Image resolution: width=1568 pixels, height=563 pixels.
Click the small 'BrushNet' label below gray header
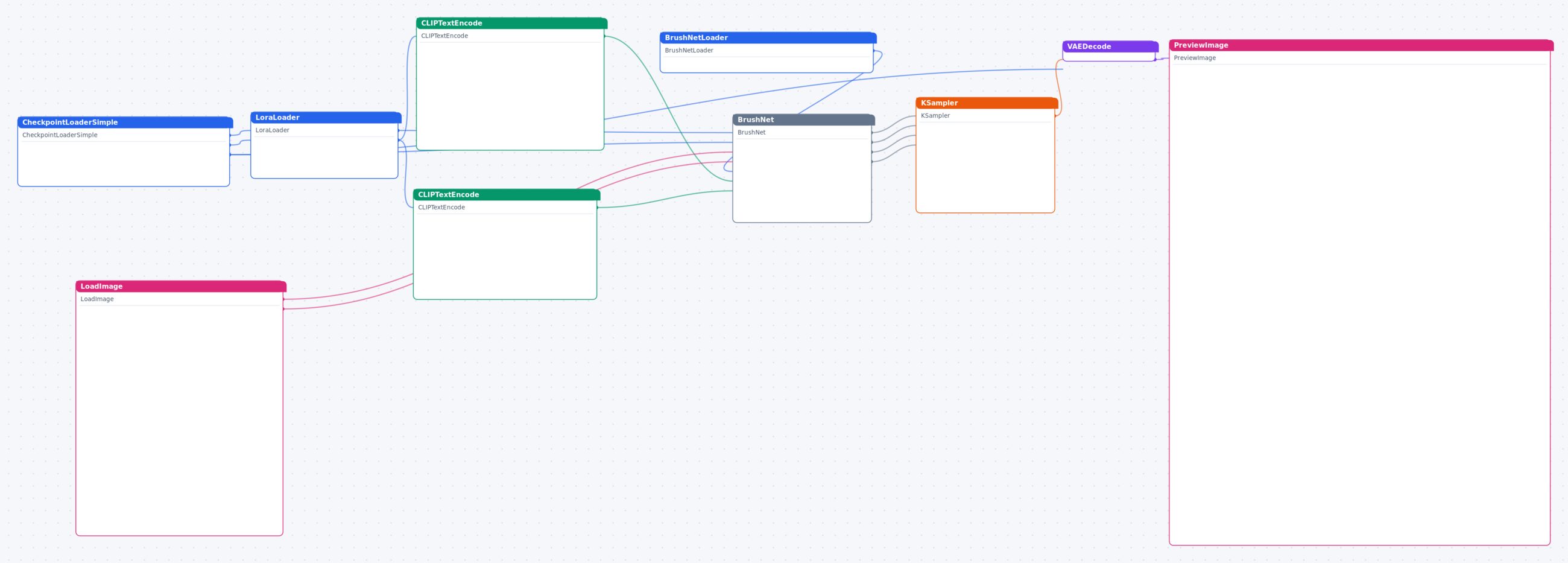pyautogui.click(x=751, y=133)
